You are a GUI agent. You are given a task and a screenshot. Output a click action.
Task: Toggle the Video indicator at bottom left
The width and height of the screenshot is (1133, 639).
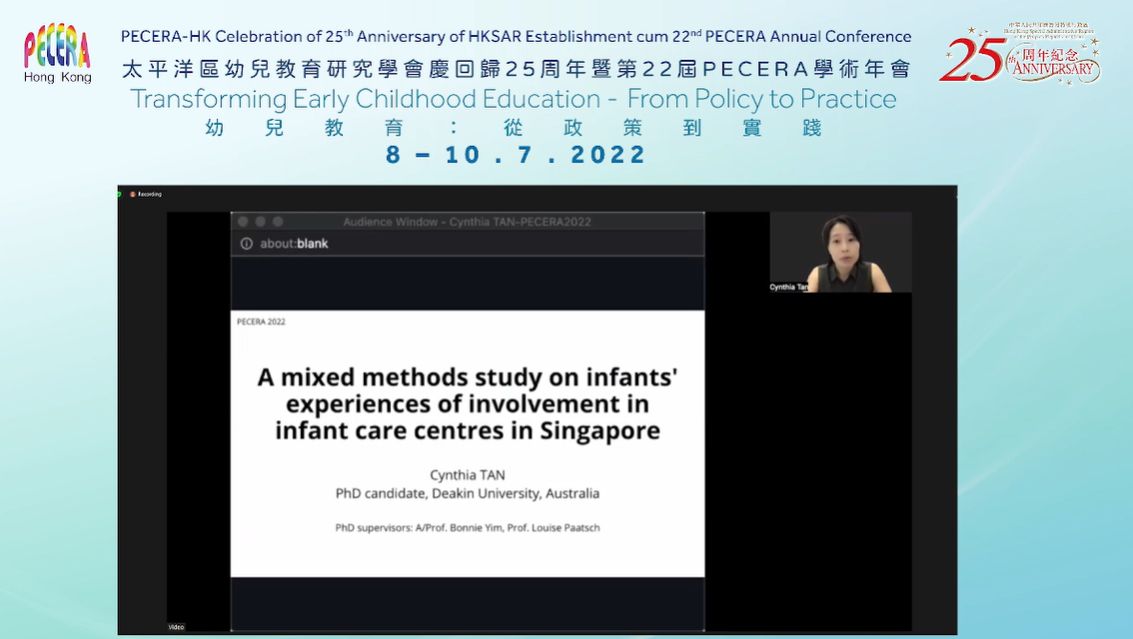(176, 626)
